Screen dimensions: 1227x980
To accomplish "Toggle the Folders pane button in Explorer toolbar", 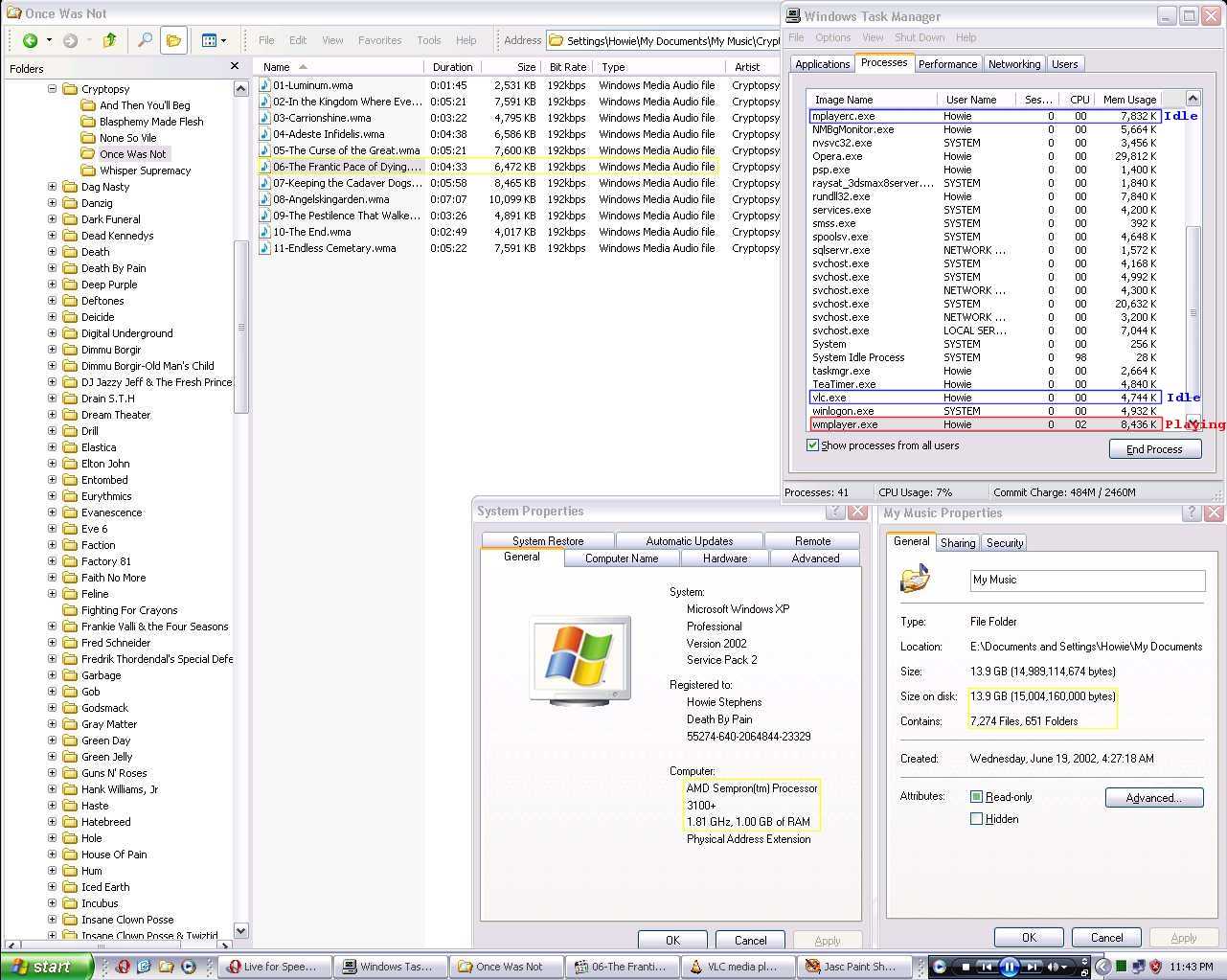I will click(x=173, y=40).
